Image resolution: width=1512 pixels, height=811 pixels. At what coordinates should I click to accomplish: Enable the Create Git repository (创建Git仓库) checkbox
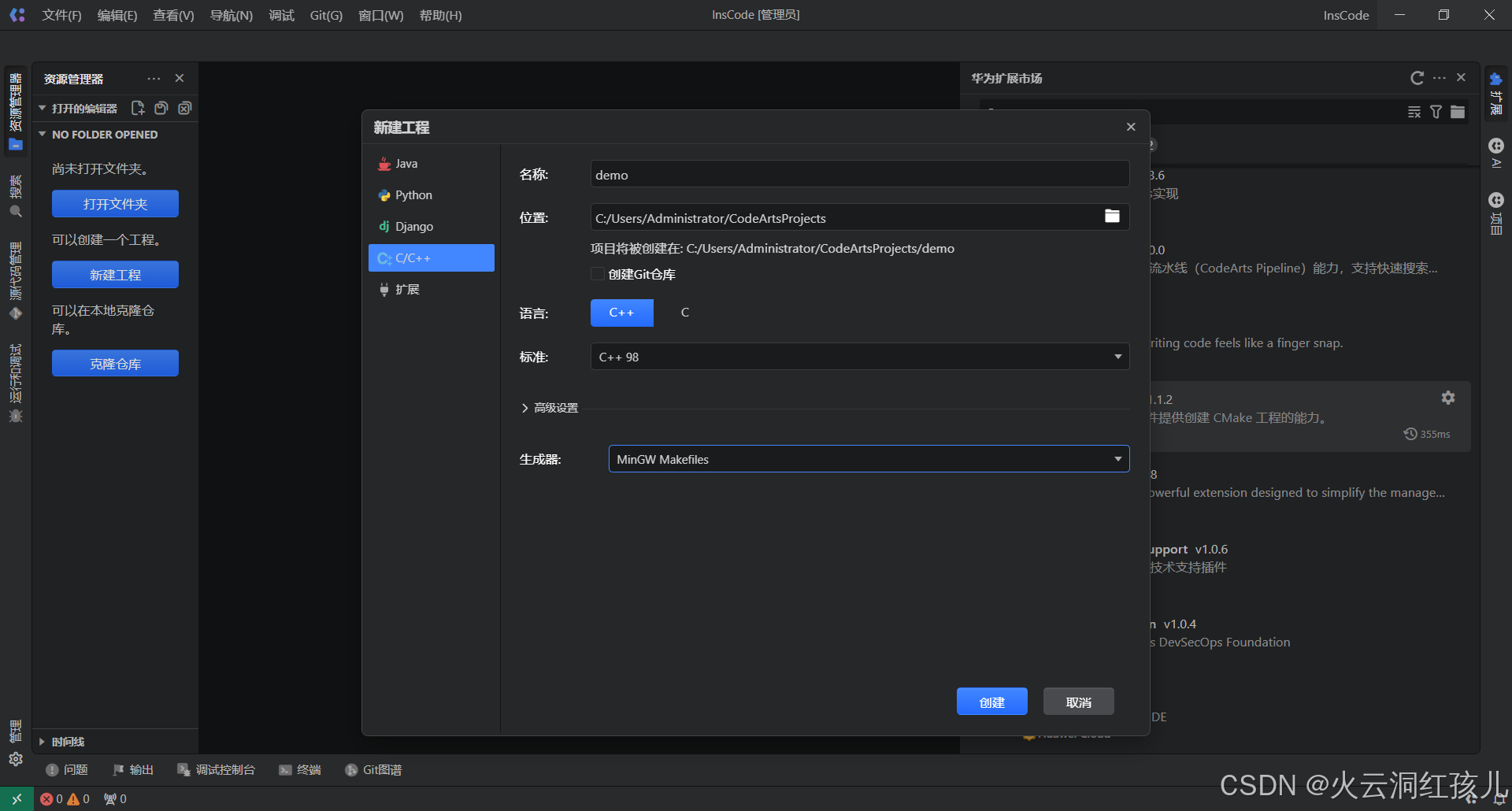click(598, 274)
